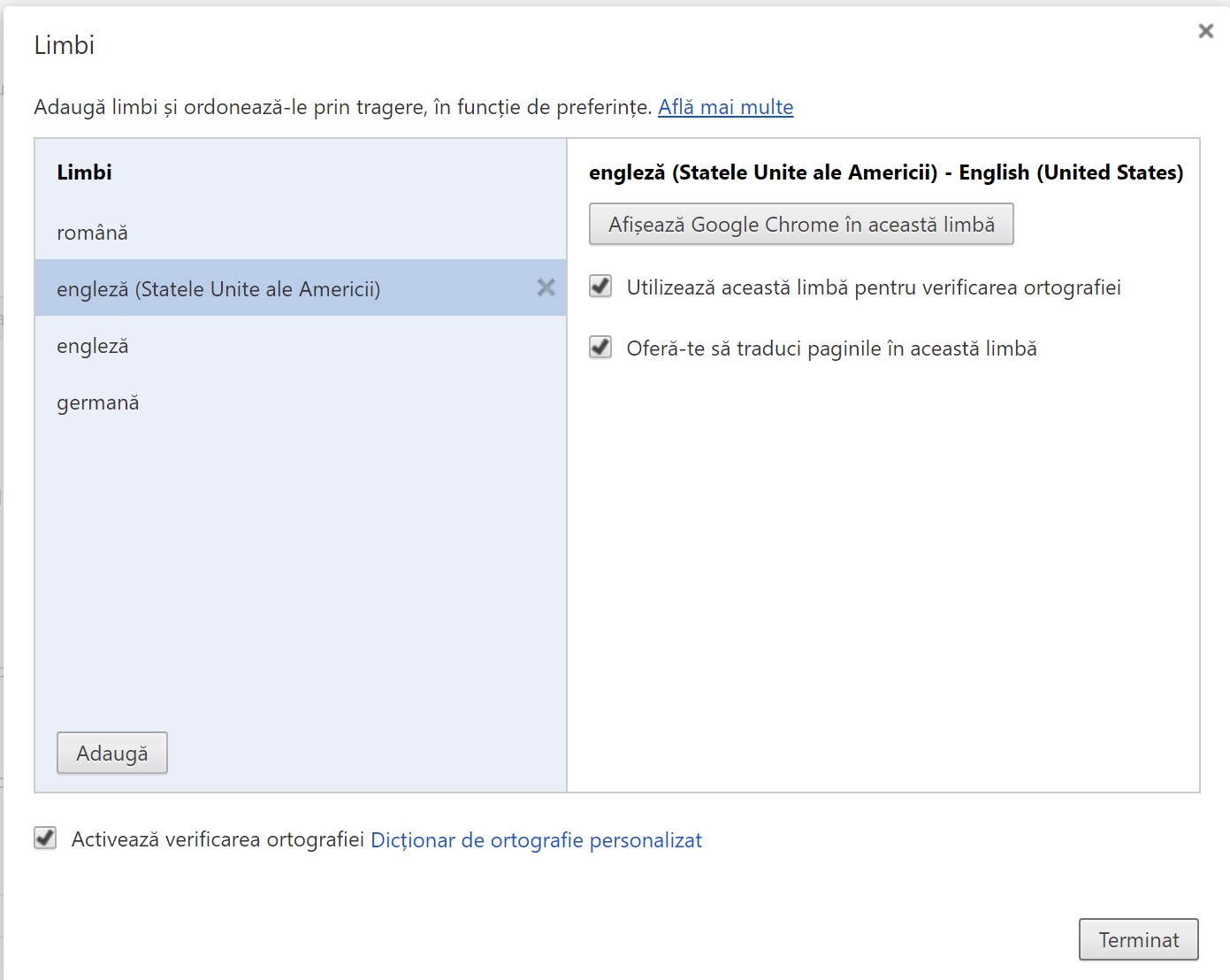This screenshot has width=1230, height=980.
Task: Pick 'germană' in the languages list
Action: (98, 402)
